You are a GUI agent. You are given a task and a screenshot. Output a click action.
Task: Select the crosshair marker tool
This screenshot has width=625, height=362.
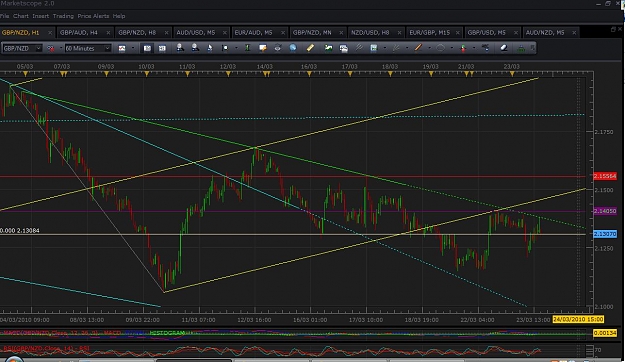click(225, 48)
